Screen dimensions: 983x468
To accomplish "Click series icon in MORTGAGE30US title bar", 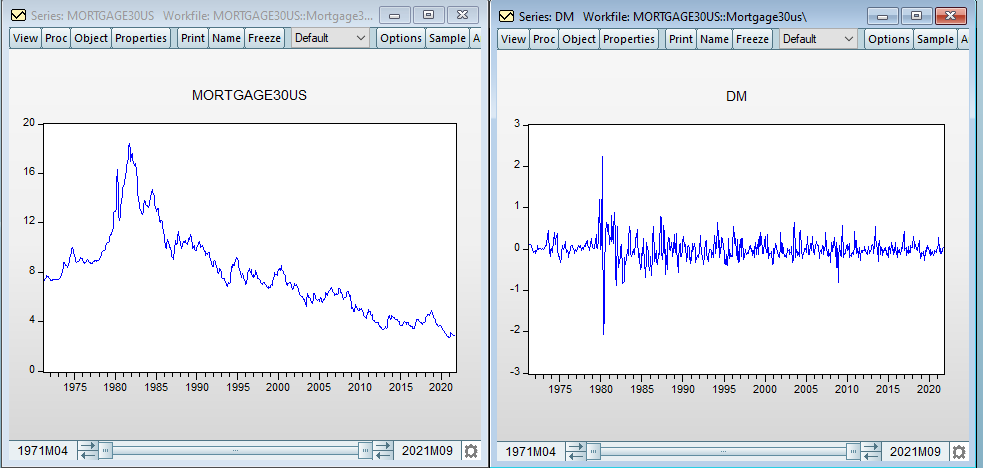I will (19, 14).
